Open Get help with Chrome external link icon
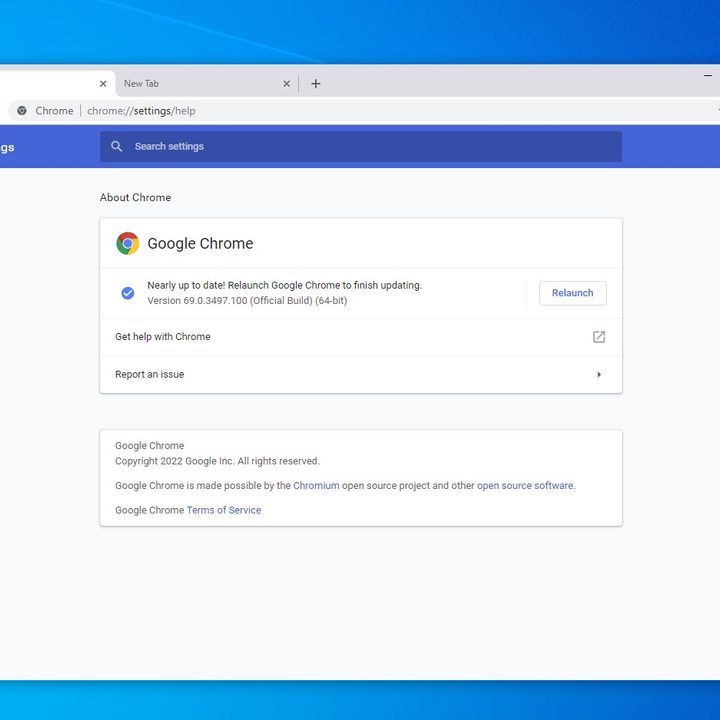This screenshot has width=720, height=720. point(598,337)
